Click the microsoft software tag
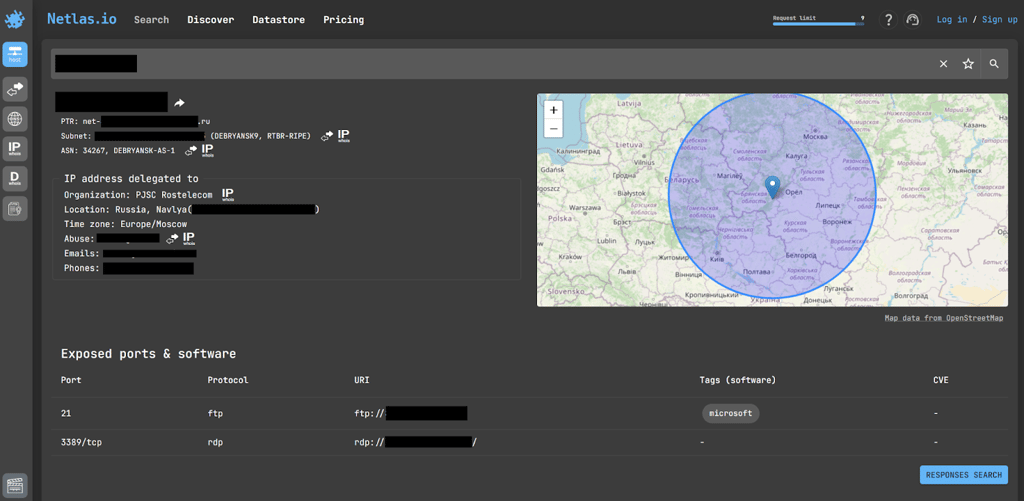 point(731,413)
